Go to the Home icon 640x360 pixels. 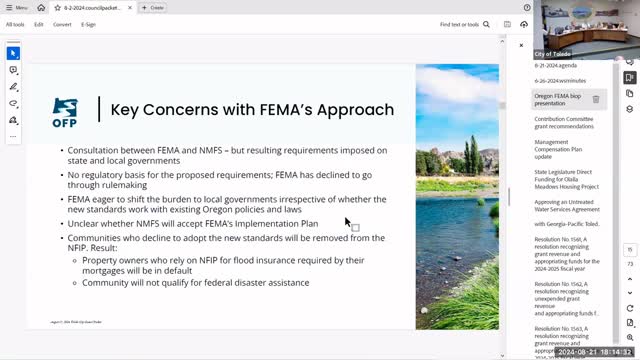click(x=41, y=8)
